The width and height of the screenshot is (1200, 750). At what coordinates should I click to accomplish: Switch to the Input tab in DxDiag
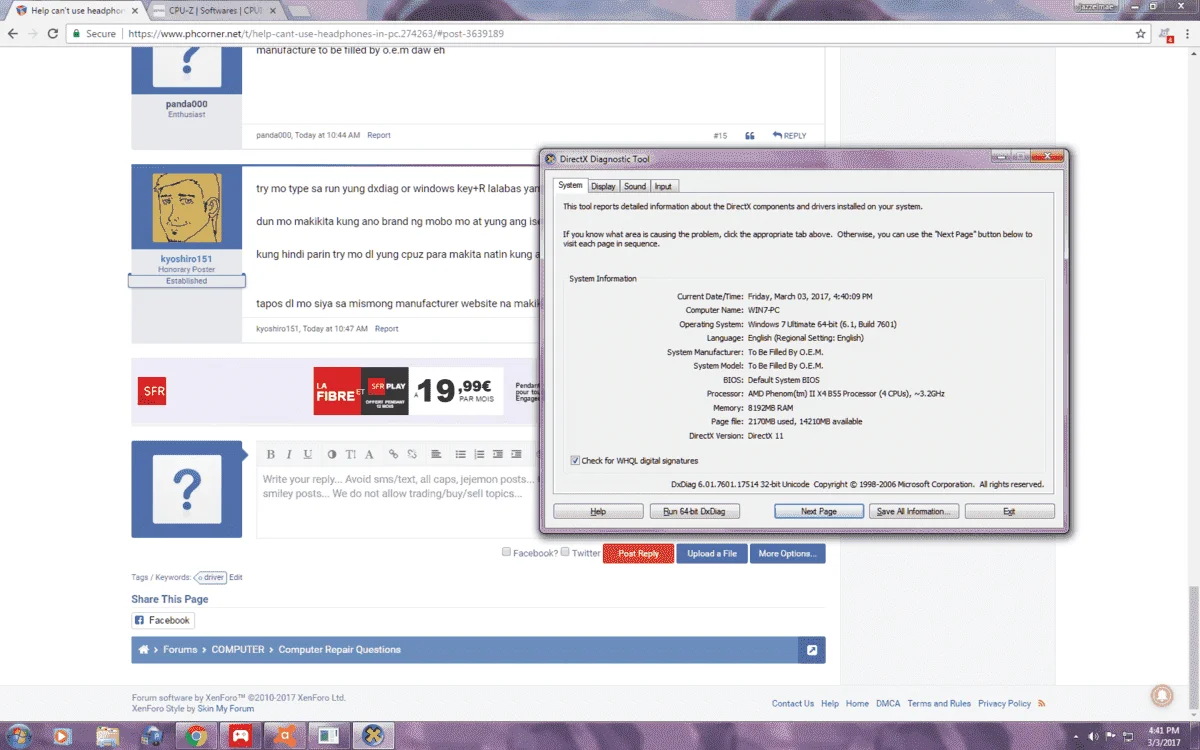click(663, 186)
